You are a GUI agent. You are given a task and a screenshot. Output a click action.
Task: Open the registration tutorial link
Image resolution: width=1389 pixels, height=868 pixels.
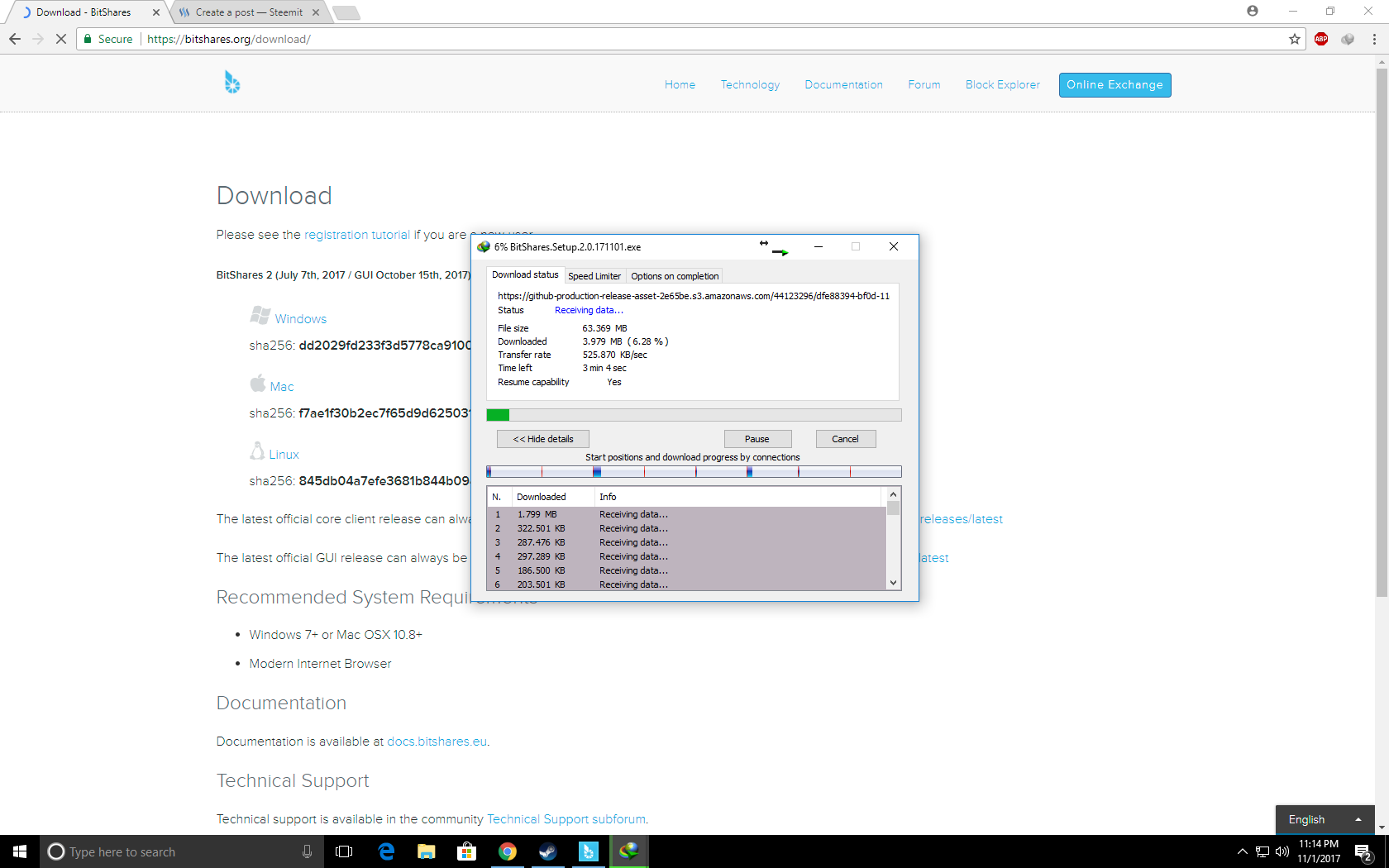[x=357, y=235]
